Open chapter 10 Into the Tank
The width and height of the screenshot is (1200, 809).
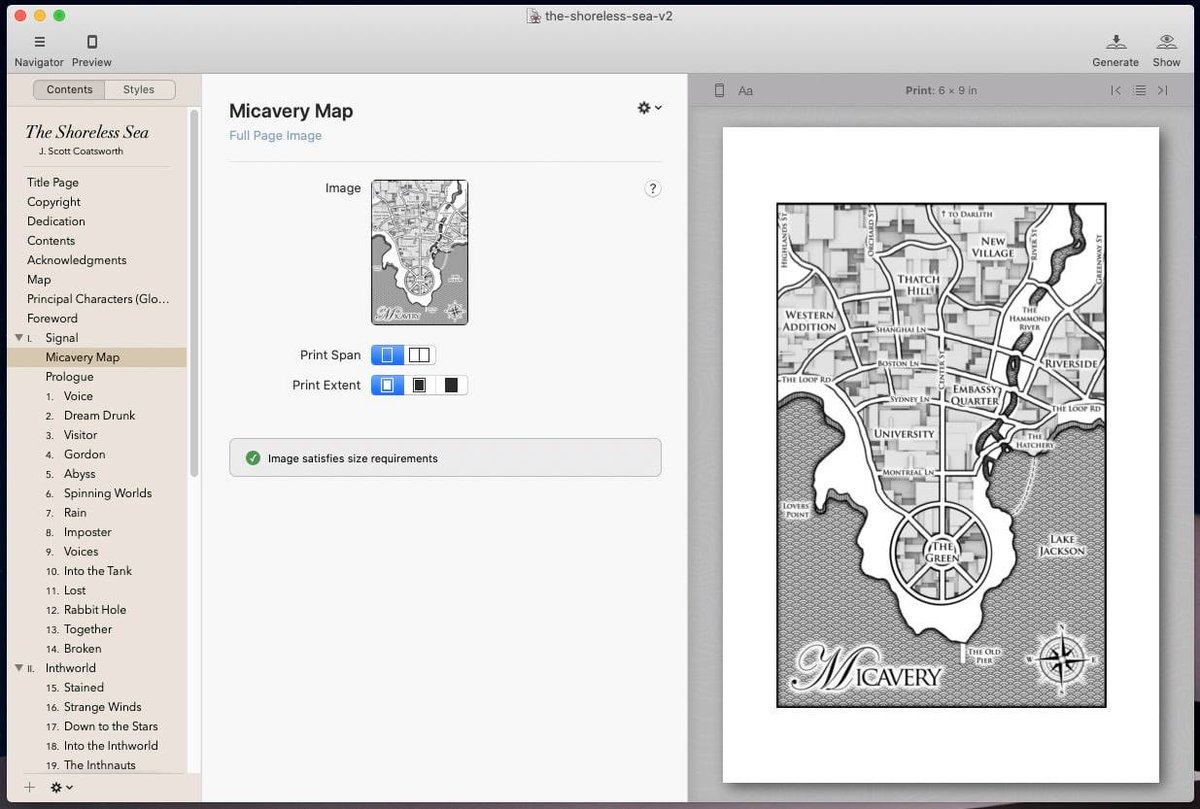click(98, 571)
